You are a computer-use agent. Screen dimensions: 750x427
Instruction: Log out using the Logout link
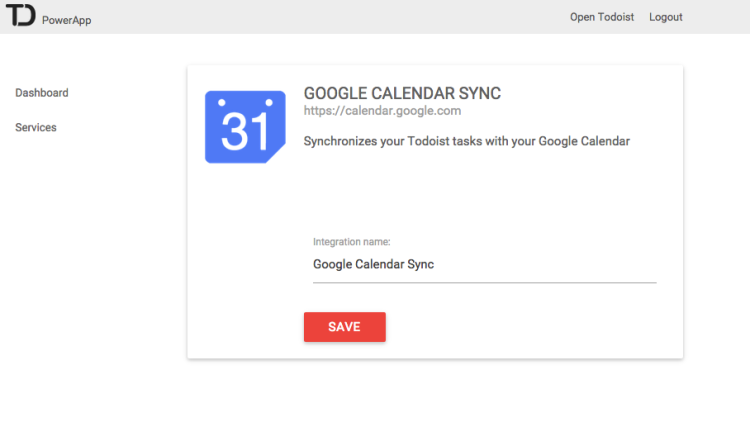(665, 17)
